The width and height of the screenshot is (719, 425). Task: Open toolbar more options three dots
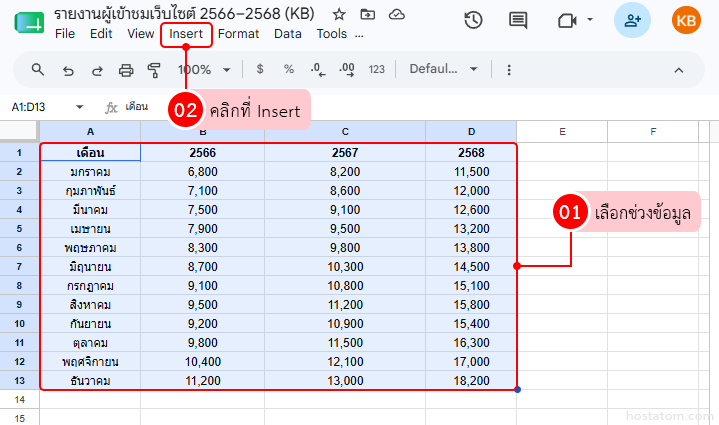point(509,70)
